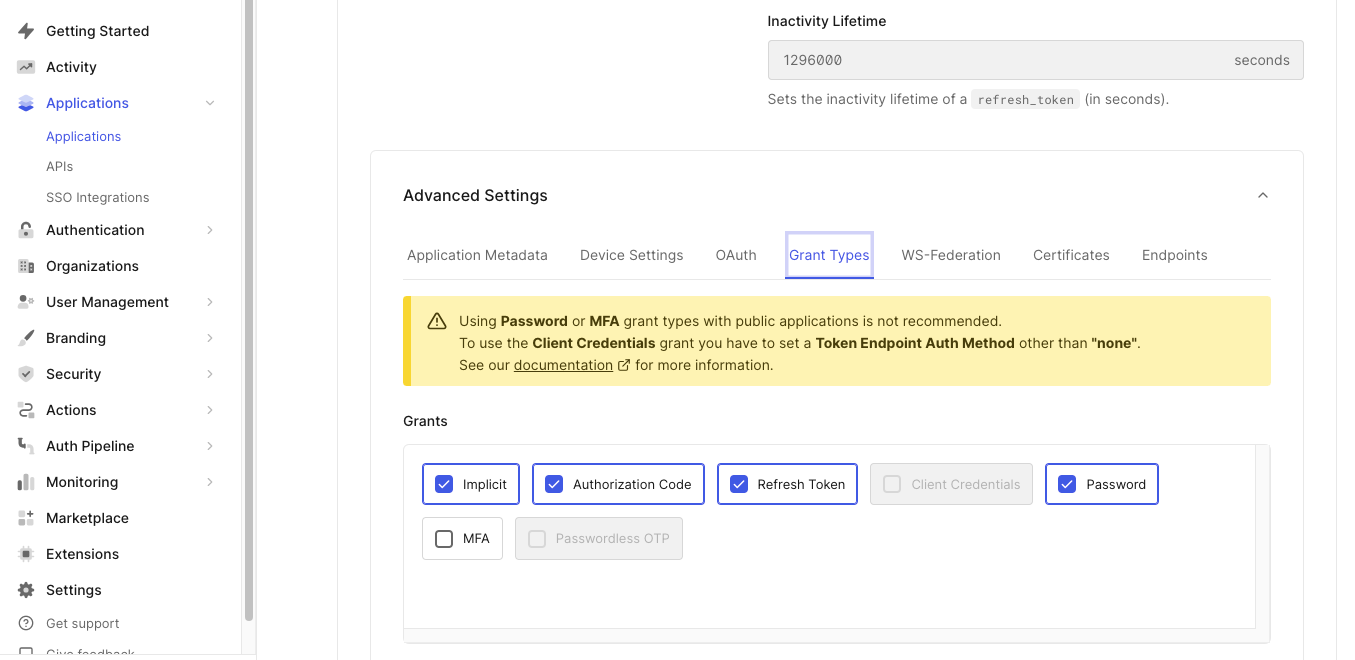Click the Authentication lock icon
This screenshot has width=1355, height=660.
click(26, 230)
